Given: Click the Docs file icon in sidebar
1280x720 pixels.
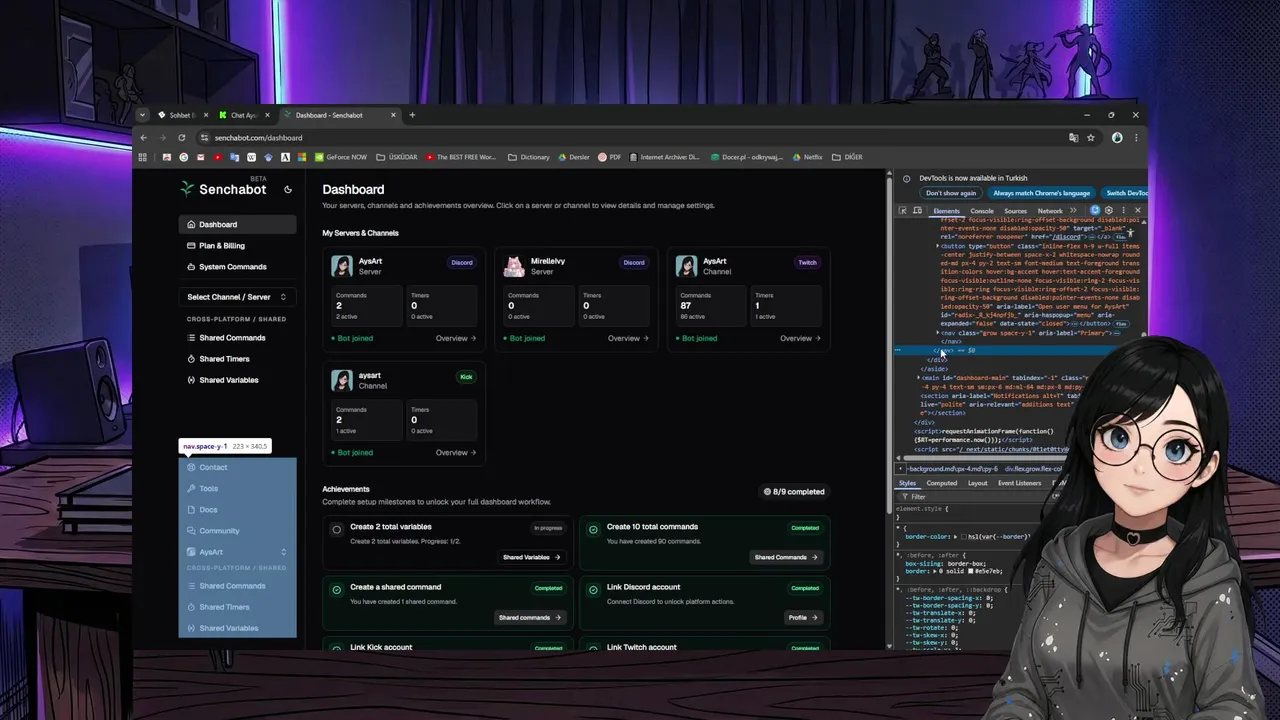Looking at the screenshot, I should 191,509.
